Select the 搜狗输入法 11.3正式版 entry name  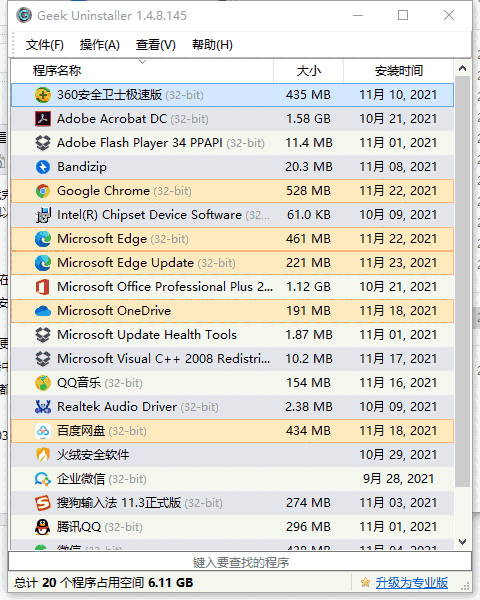(x=140, y=503)
